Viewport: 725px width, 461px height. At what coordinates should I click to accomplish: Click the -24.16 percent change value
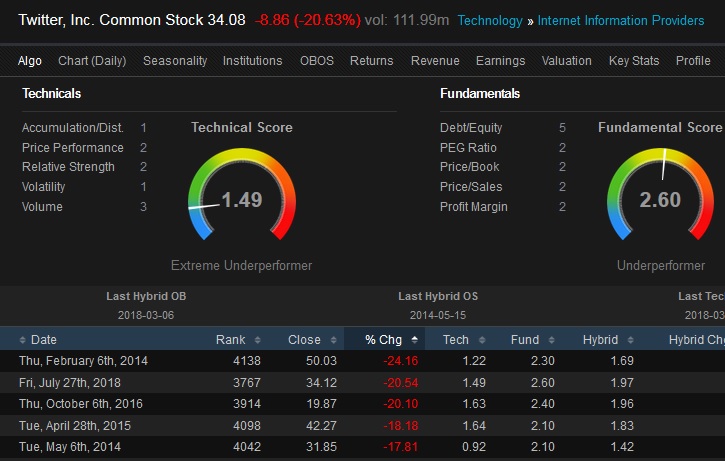point(400,361)
